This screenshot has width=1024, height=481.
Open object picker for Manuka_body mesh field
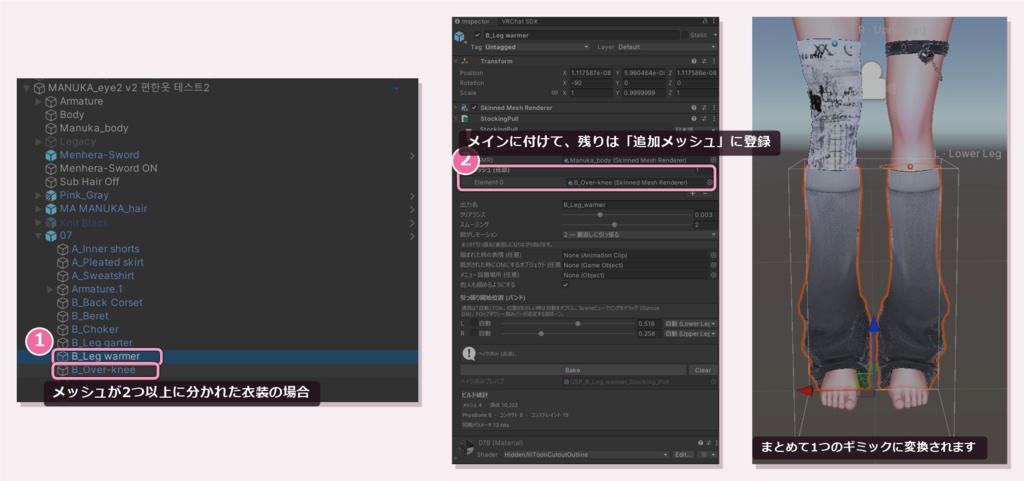pyautogui.click(x=713, y=159)
